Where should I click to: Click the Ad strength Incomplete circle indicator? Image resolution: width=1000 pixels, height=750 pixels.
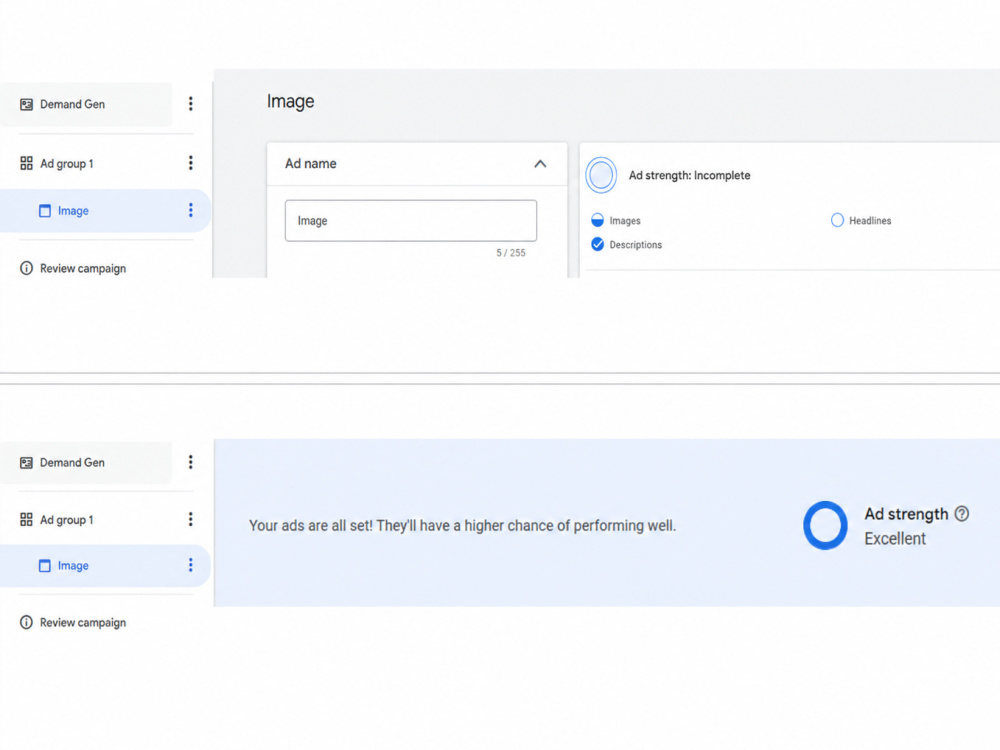601,175
